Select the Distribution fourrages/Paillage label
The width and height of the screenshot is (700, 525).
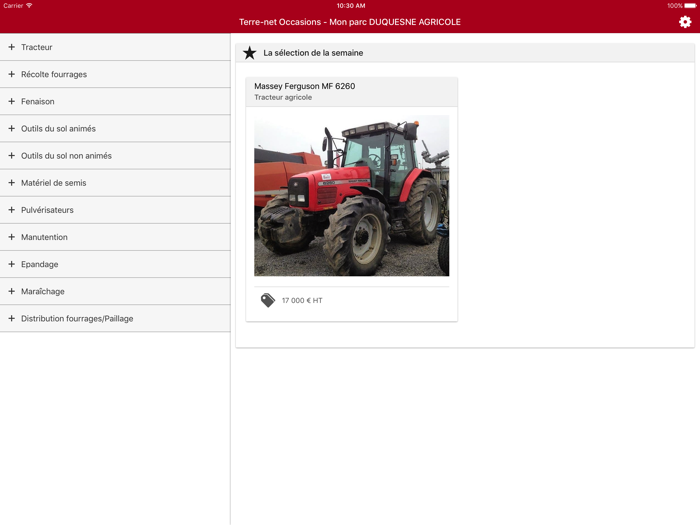[x=77, y=318]
